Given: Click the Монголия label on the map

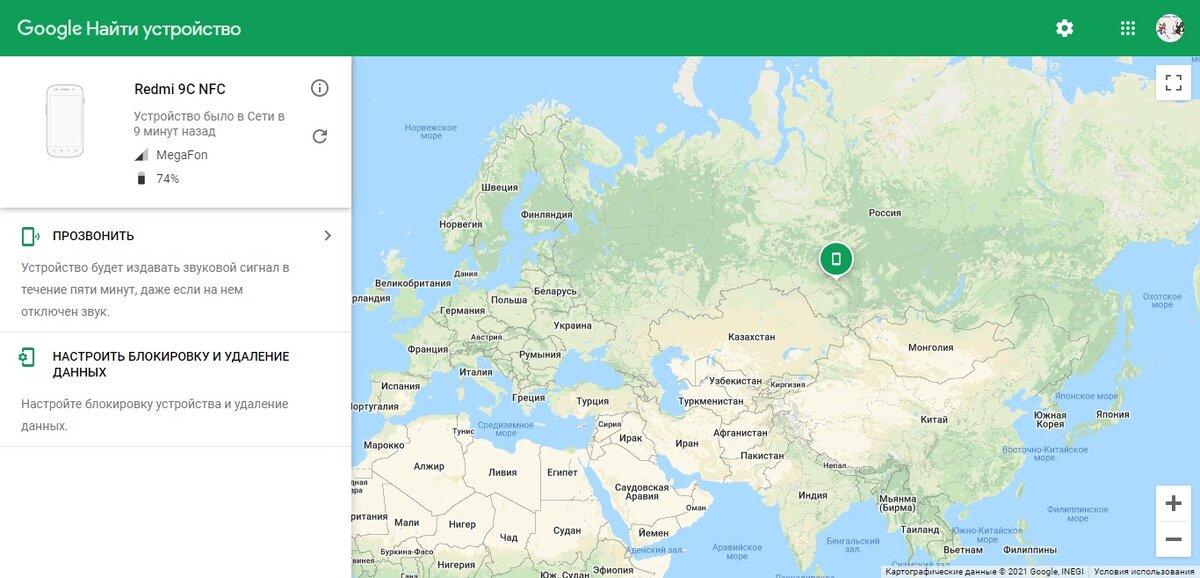Looking at the screenshot, I should point(930,348).
